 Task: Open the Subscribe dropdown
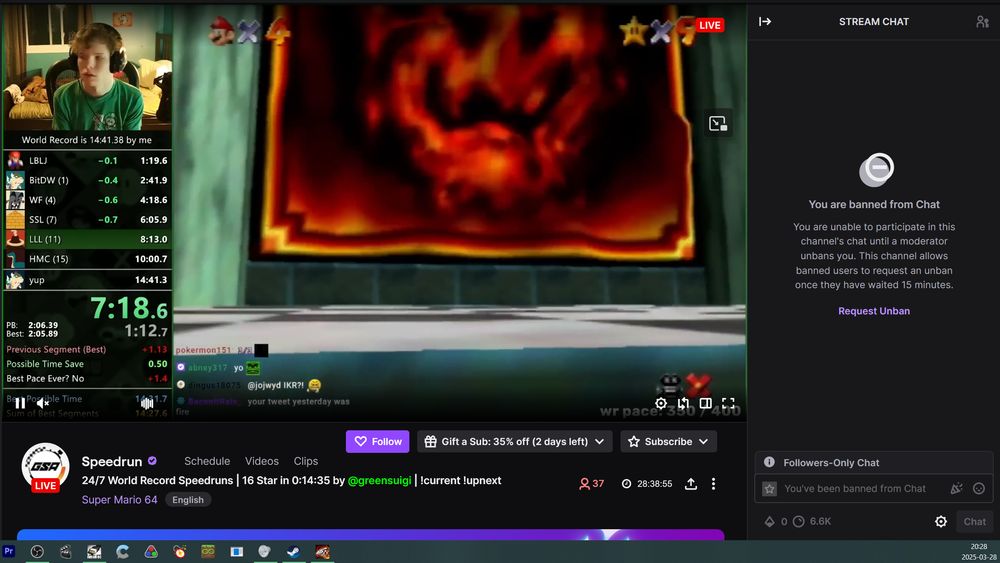[x=668, y=441]
